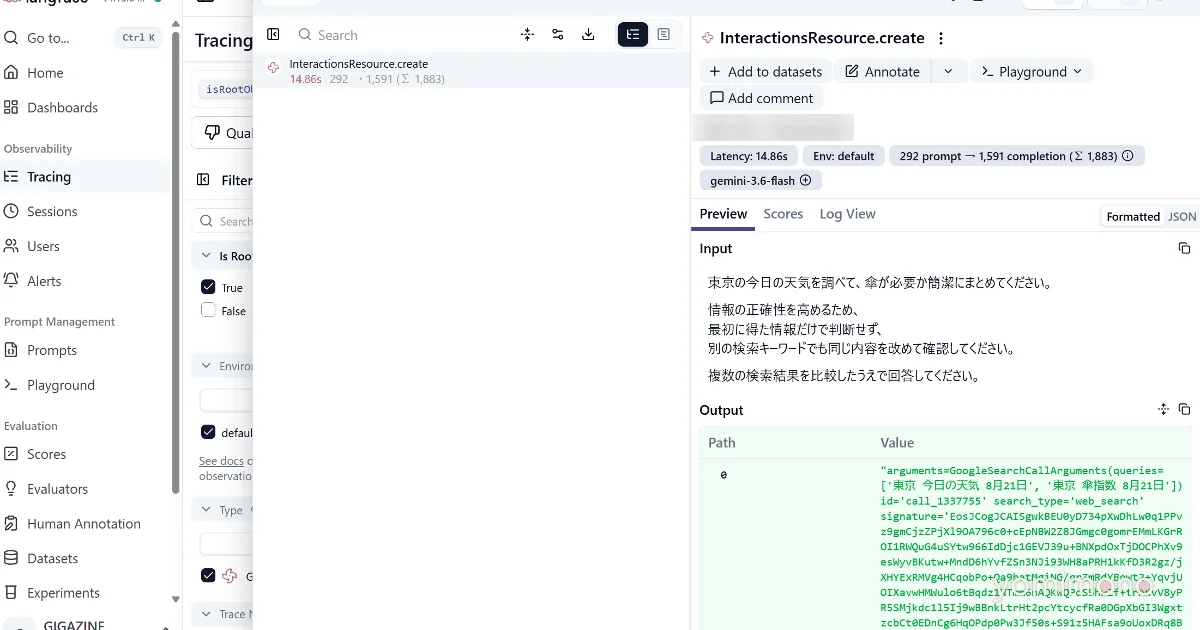Click the gemini-3.6-flash model badge
This screenshot has height=630, width=1200.
coord(760,181)
